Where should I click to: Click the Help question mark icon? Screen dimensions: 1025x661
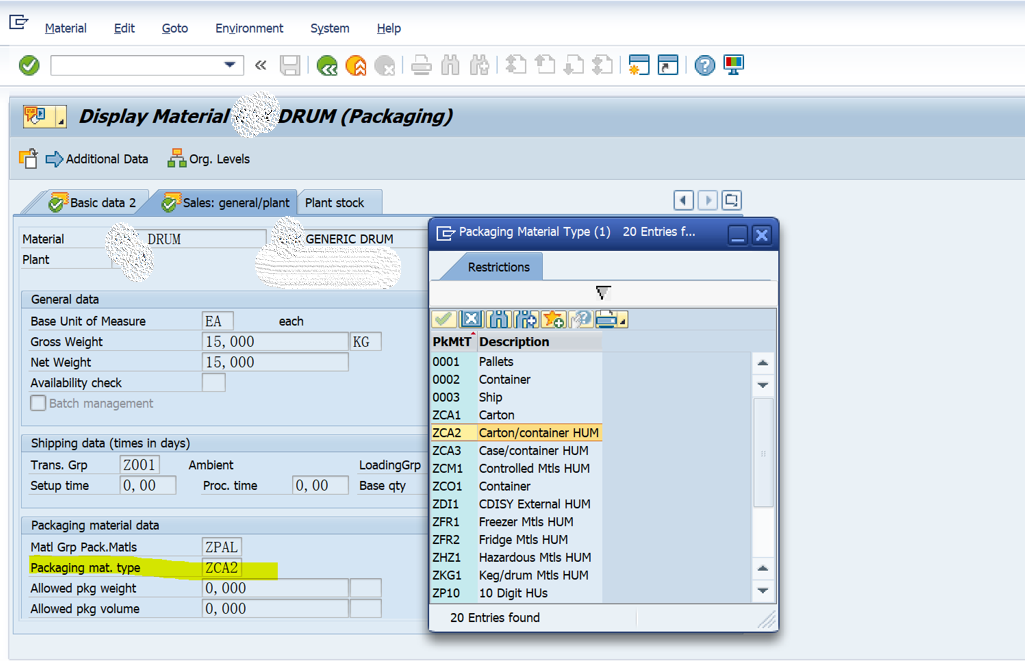click(x=704, y=65)
